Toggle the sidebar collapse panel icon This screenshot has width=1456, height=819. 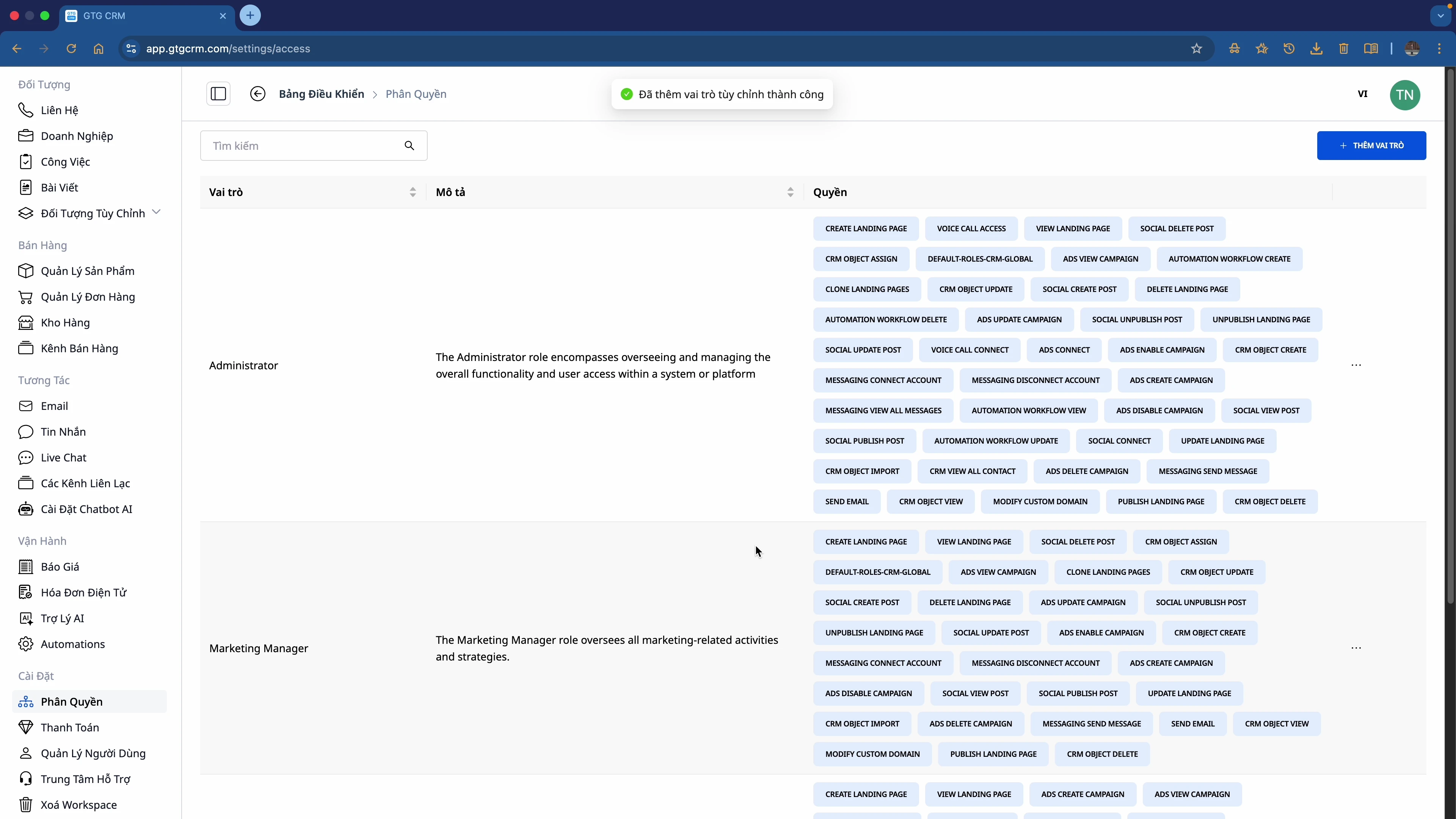218,94
